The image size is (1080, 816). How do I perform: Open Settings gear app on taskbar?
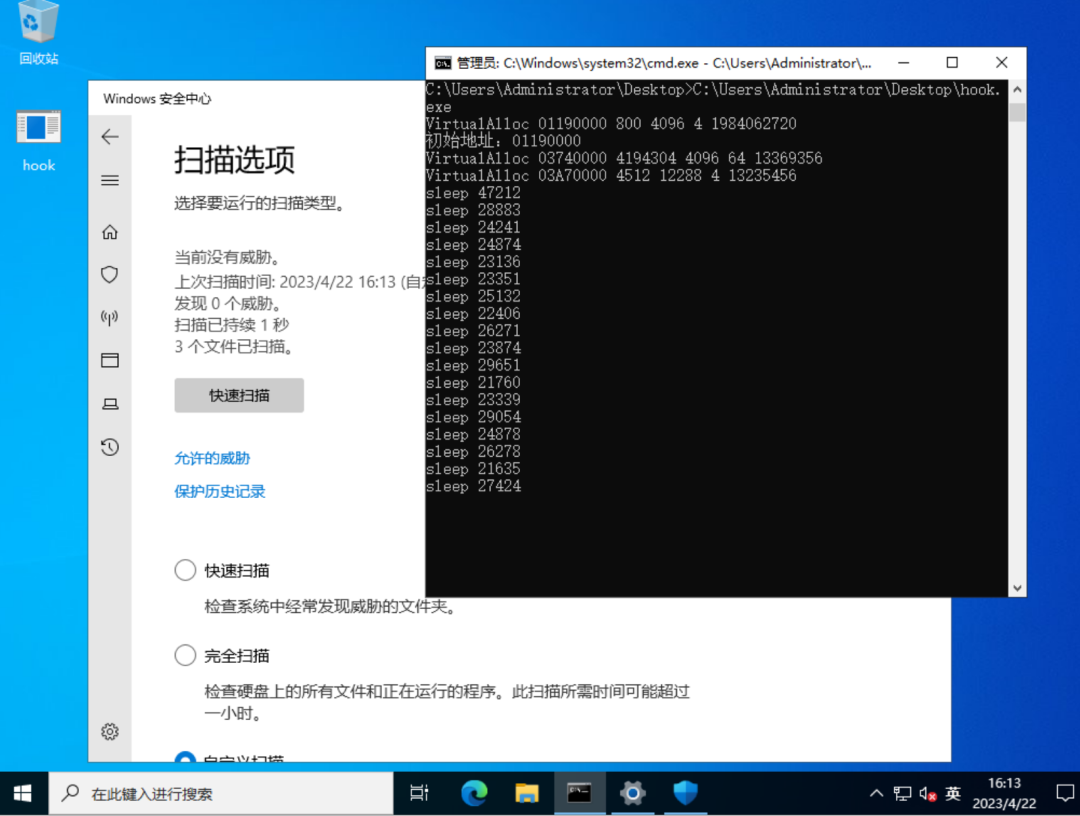point(632,793)
